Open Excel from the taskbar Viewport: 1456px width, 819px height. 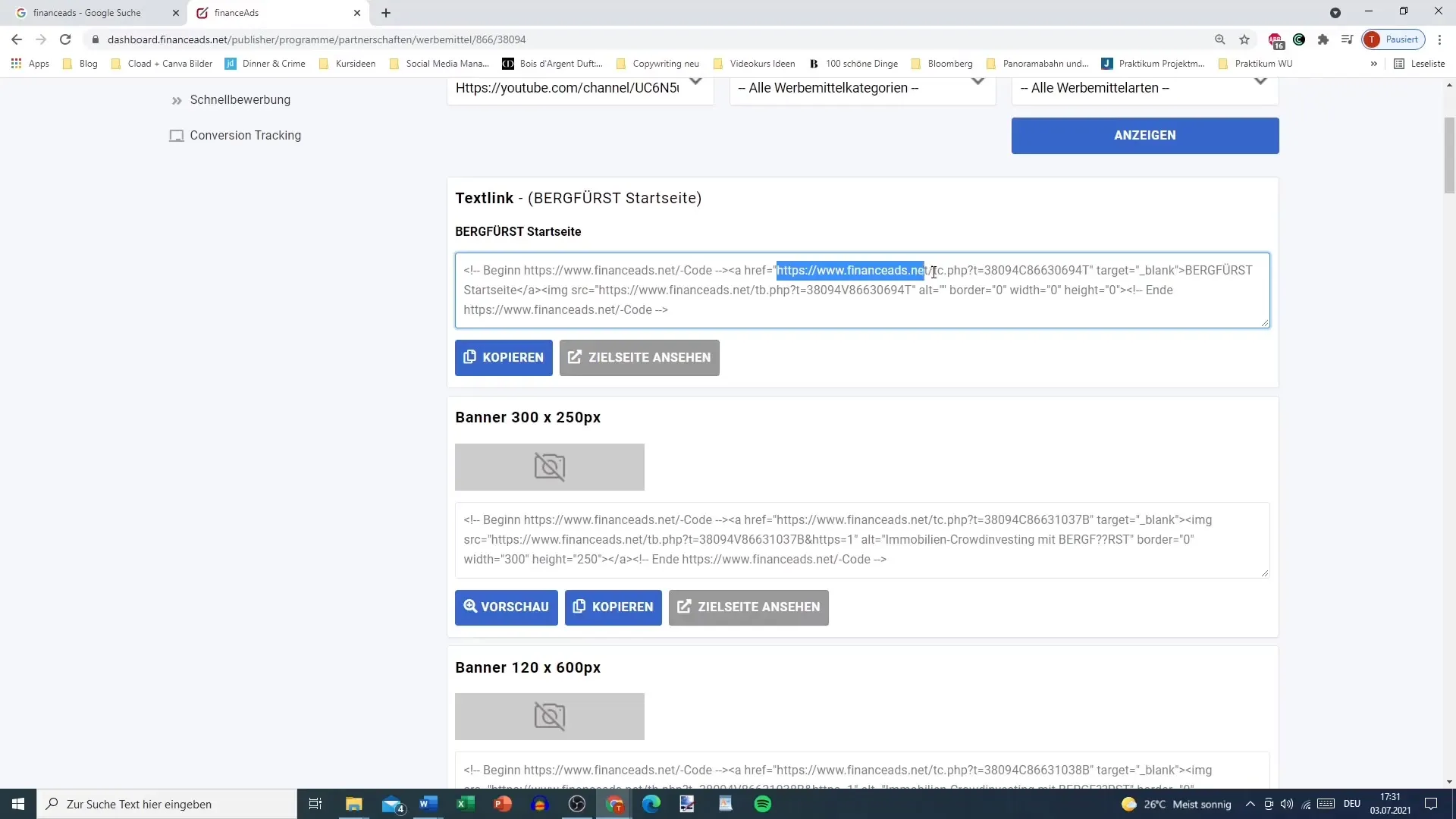466,804
